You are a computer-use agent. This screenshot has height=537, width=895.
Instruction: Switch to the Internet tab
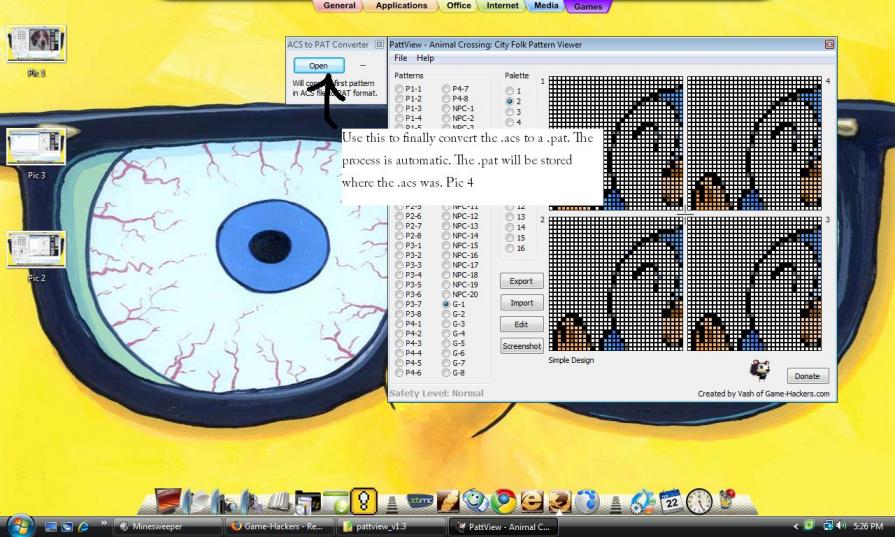click(502, 6)
